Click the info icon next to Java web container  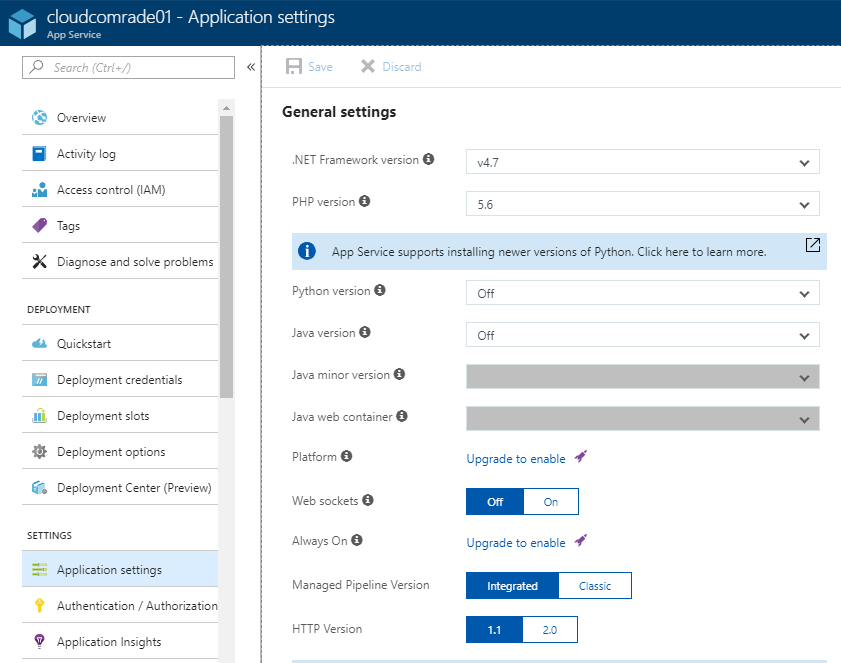tap(402, 416)
